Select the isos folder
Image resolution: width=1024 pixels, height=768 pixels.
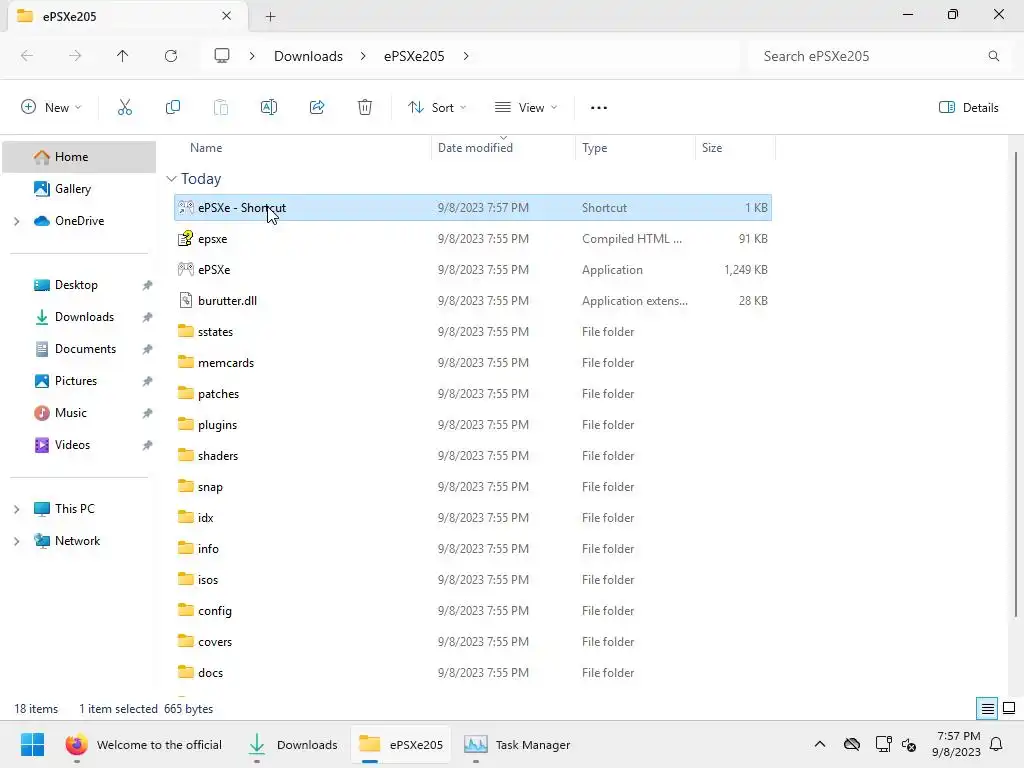point(473,580)
